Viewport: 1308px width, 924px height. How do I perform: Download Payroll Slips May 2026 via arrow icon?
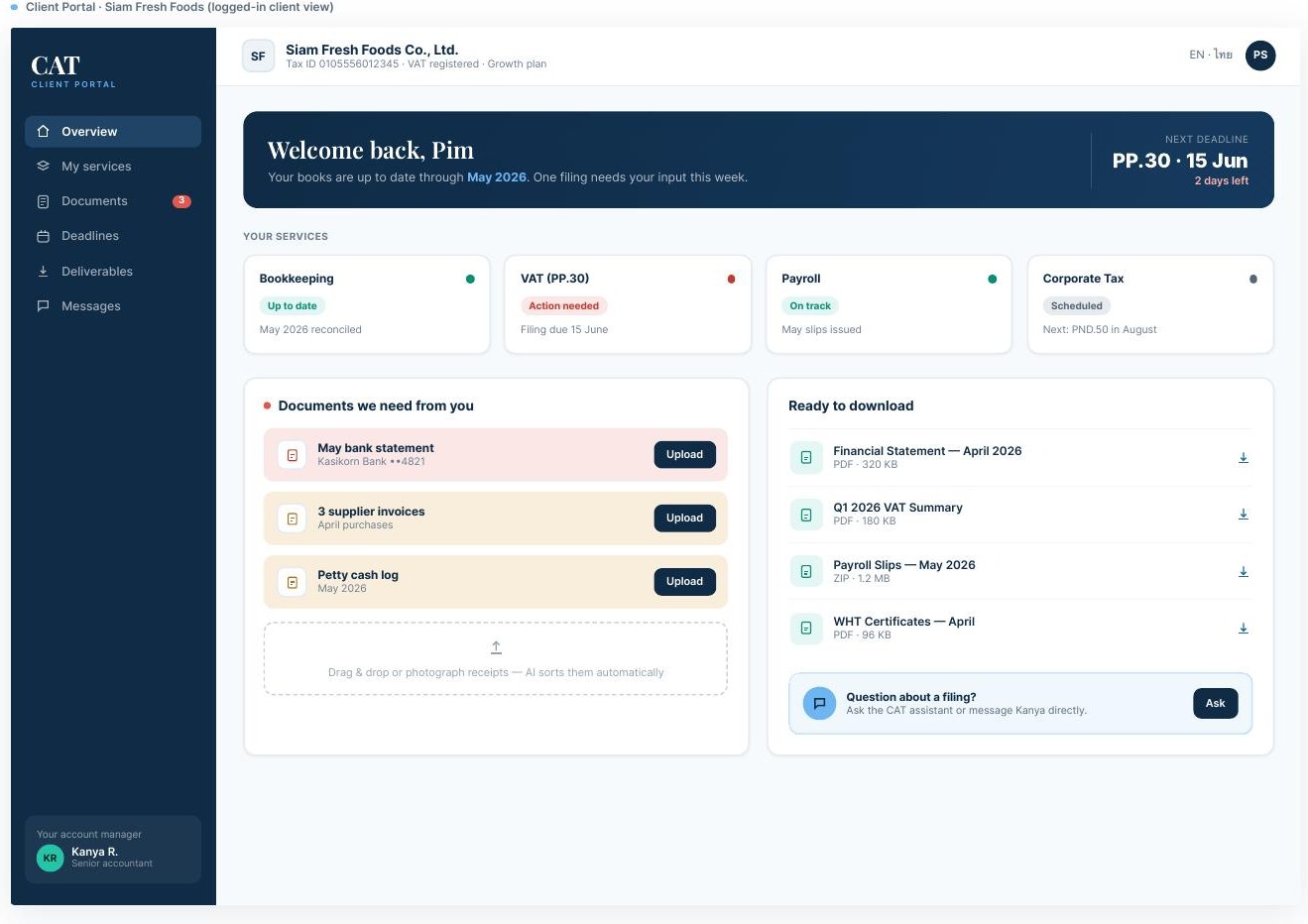coord(1243,572)
